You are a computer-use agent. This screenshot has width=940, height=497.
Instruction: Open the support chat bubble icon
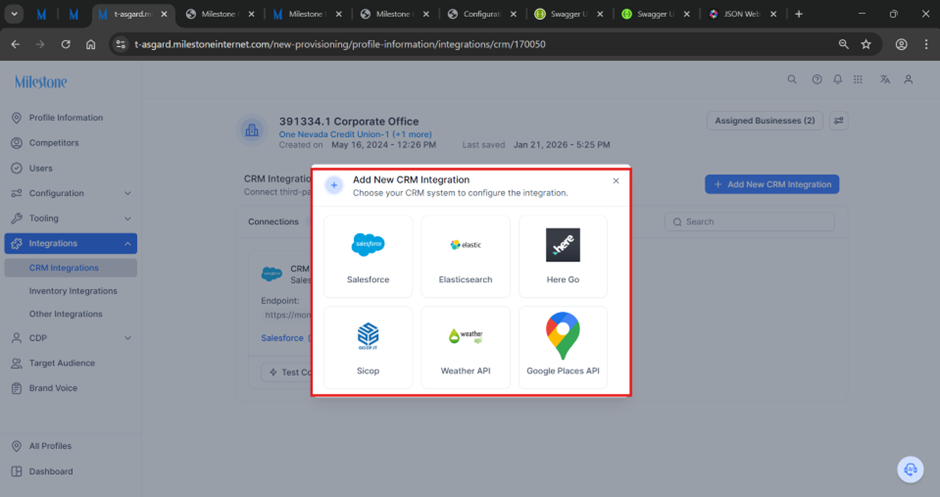(x=910, y=469)
